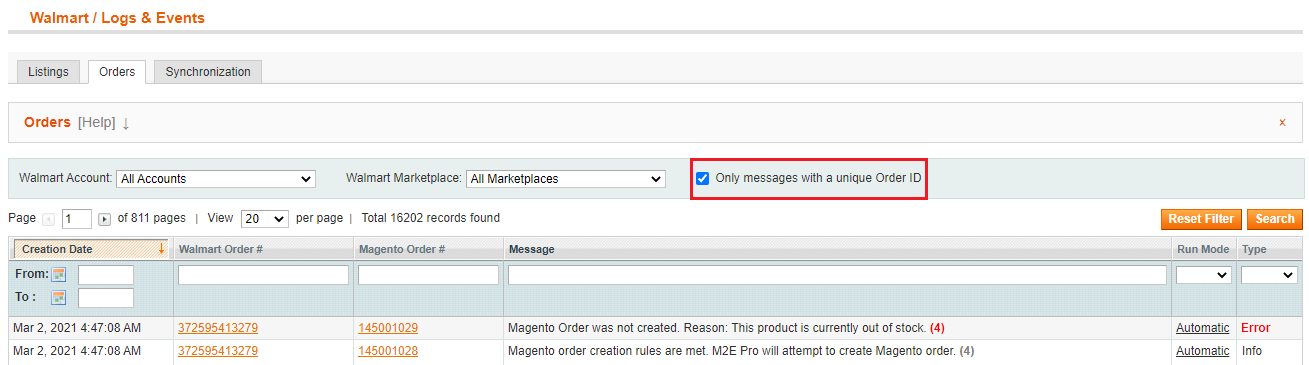The height and width of the screenshot is (365, 1309).
Task: Focus Magento Order # filter field
Action: [x=428, y=275]
